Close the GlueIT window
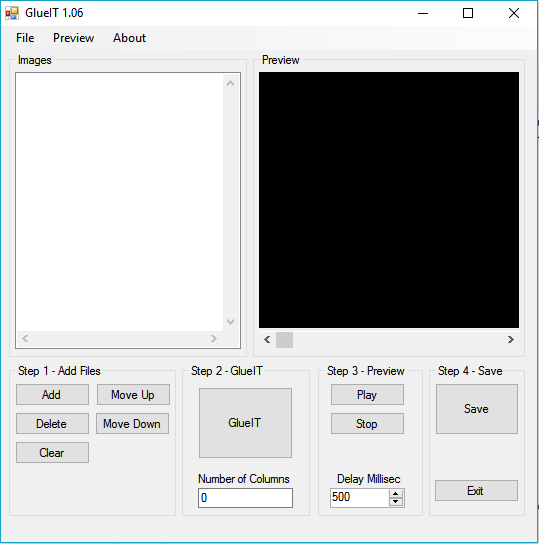This screenshot has width=539, height=544. click(514, 13)
